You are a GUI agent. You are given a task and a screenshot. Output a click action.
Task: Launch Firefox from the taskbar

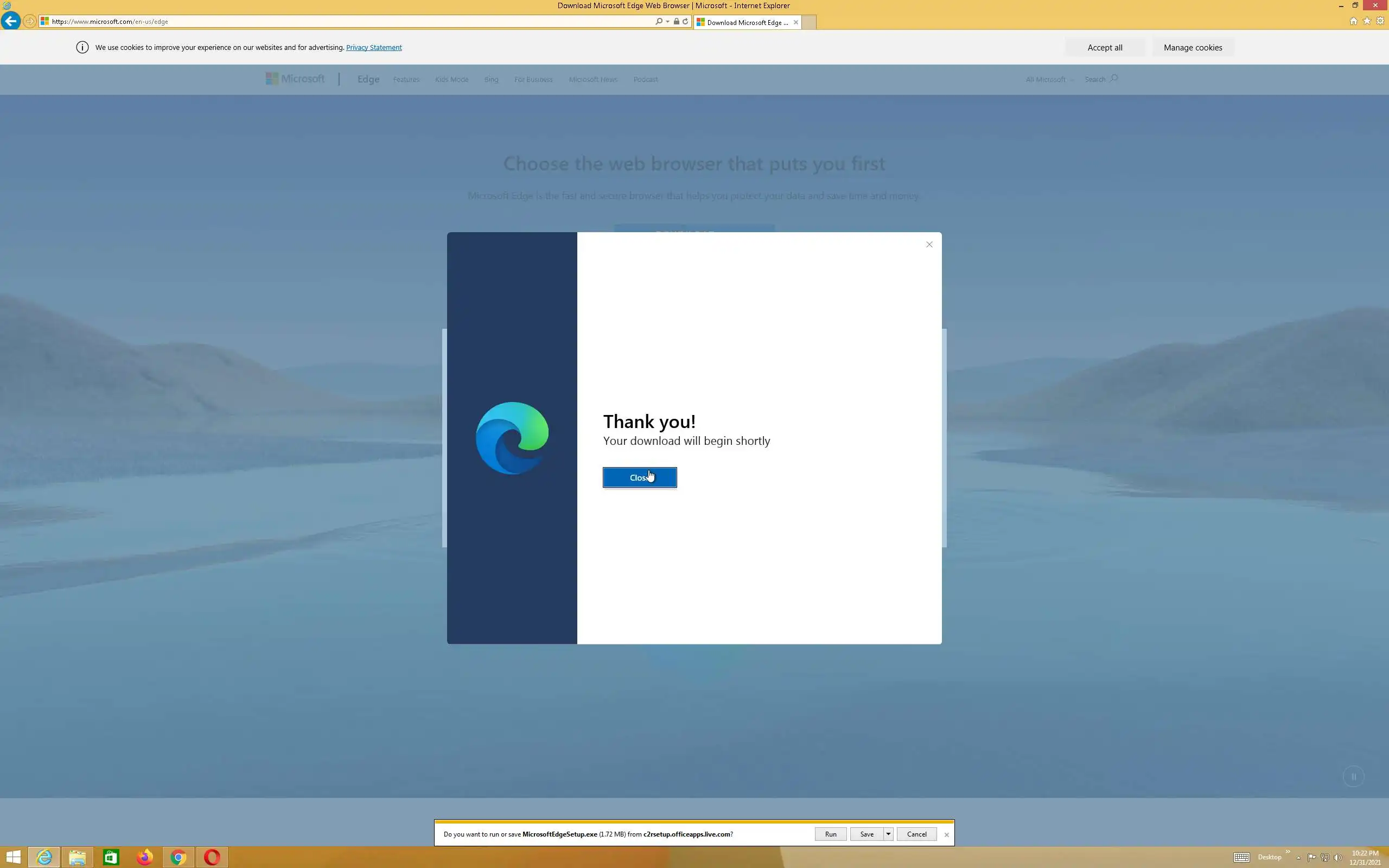pos(145,857)
